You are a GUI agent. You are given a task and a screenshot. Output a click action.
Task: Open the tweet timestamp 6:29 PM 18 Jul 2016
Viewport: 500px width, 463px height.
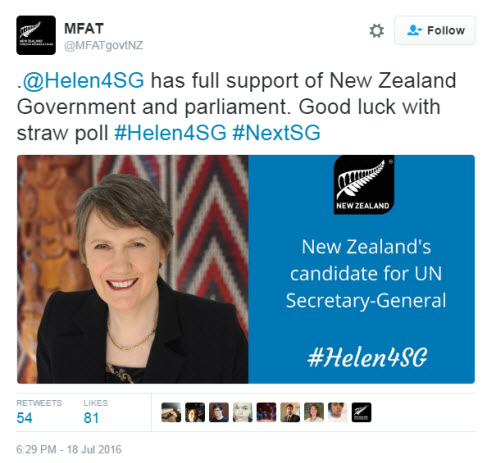(x=69, y=449)
